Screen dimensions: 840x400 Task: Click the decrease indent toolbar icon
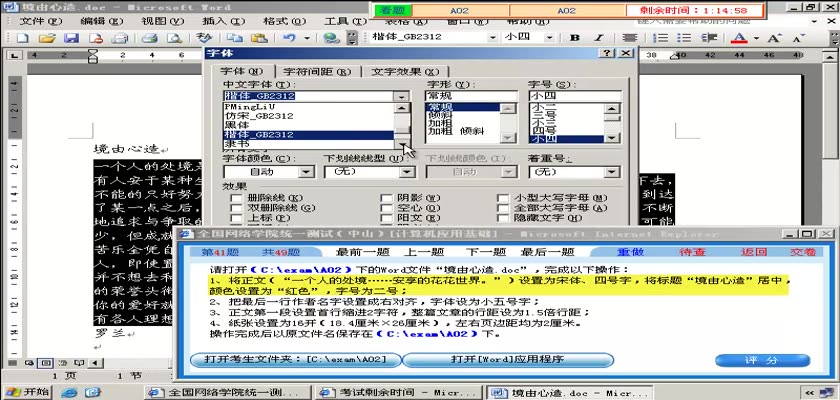[709, 37]
